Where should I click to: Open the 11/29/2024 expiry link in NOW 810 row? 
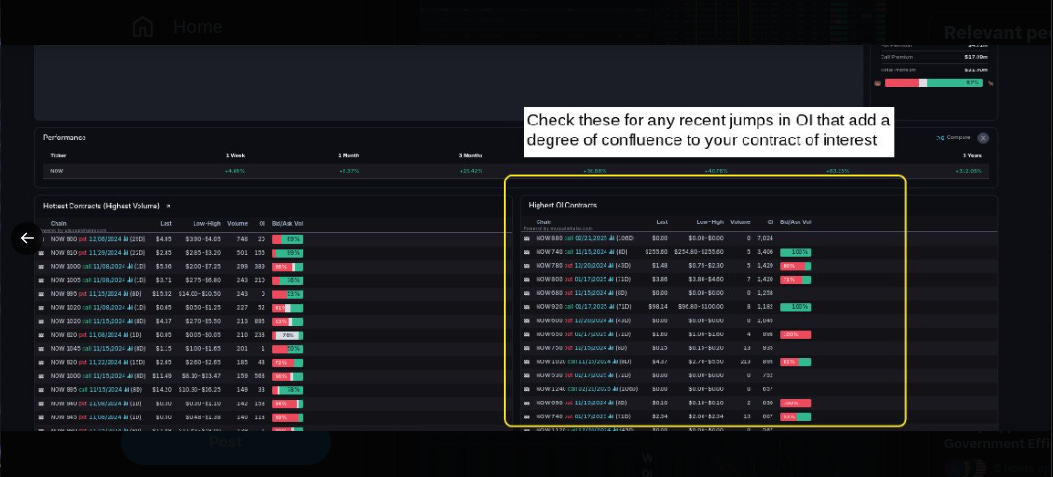pos(105,253)
